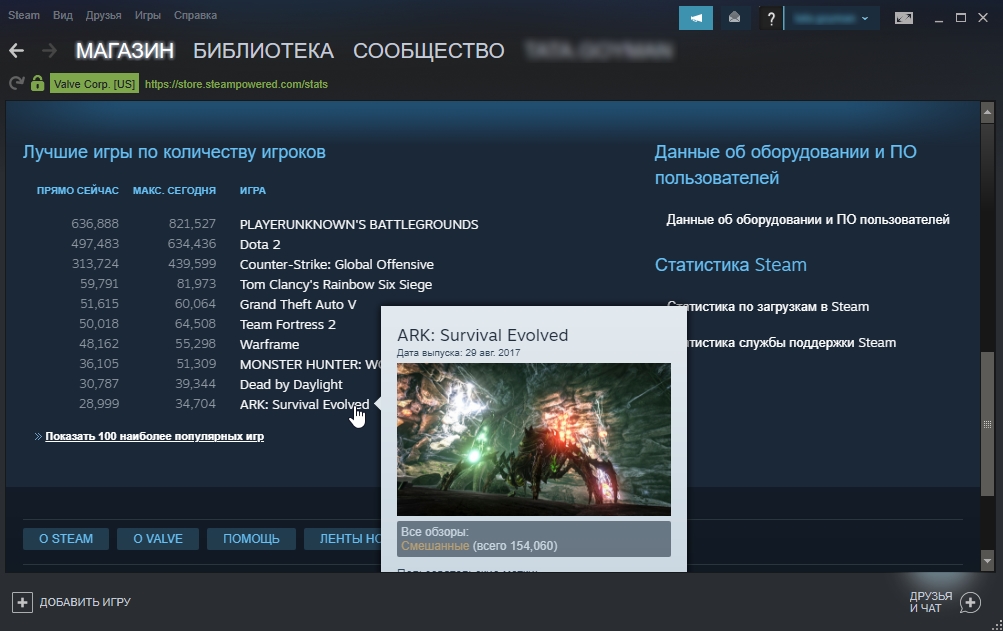This screenshot has height=631, width=1003.
Task: Open the announcements megaphone icon
Action: 695,18
